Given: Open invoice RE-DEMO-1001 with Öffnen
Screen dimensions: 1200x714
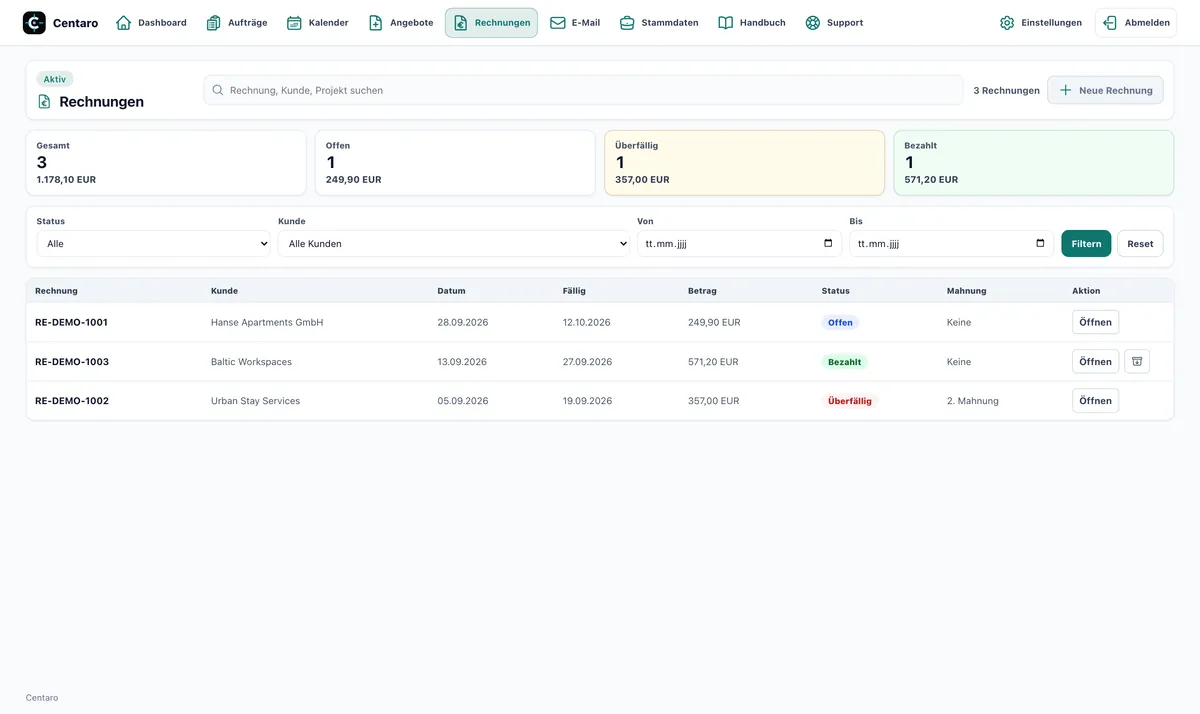Looking at the screenshot, I should 1095,323.
